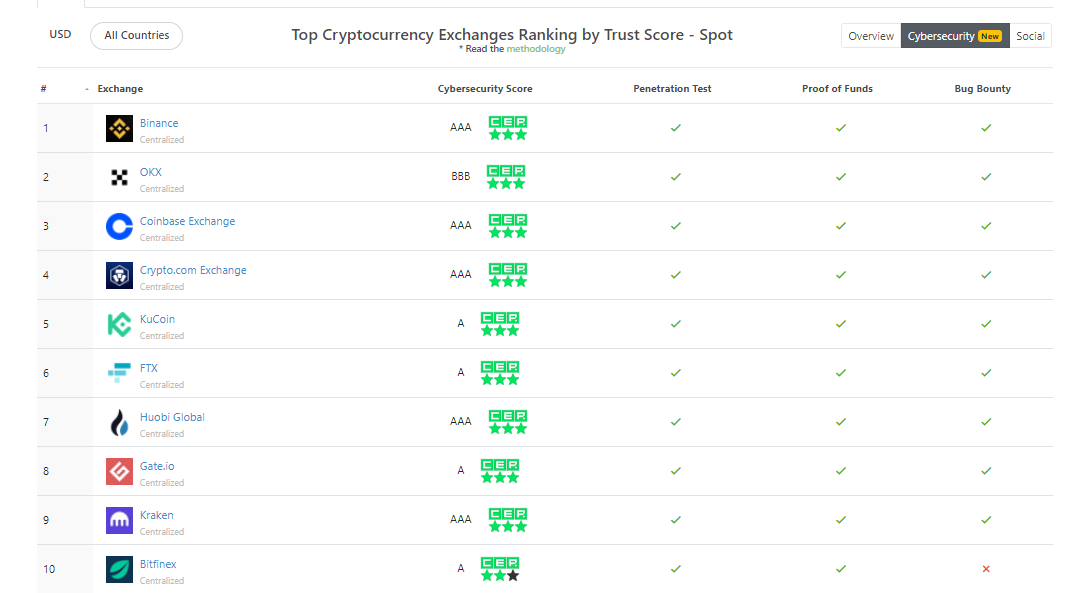Click the Binance CER three-star badge
Viewport: 1074px width, 593px height.
[508, 128]
